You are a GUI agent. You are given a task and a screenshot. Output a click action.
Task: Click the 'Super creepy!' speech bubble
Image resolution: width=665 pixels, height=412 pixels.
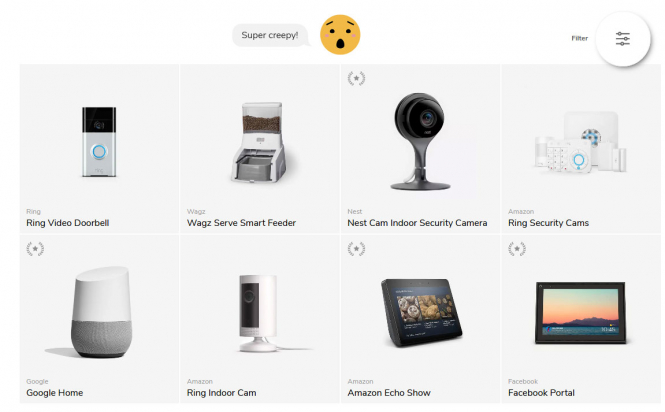270,35
